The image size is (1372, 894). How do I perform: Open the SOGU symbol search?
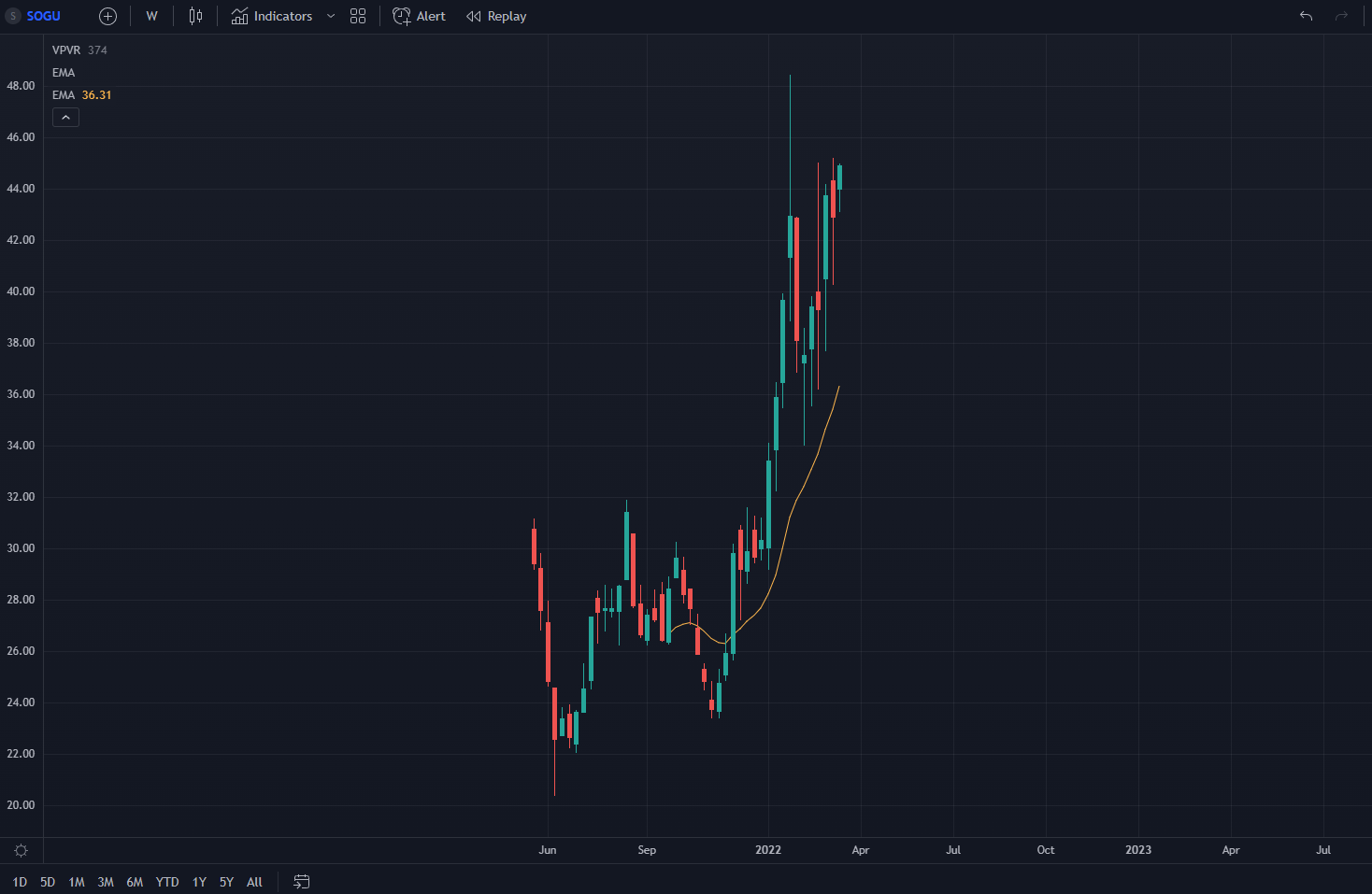point(34,16)
